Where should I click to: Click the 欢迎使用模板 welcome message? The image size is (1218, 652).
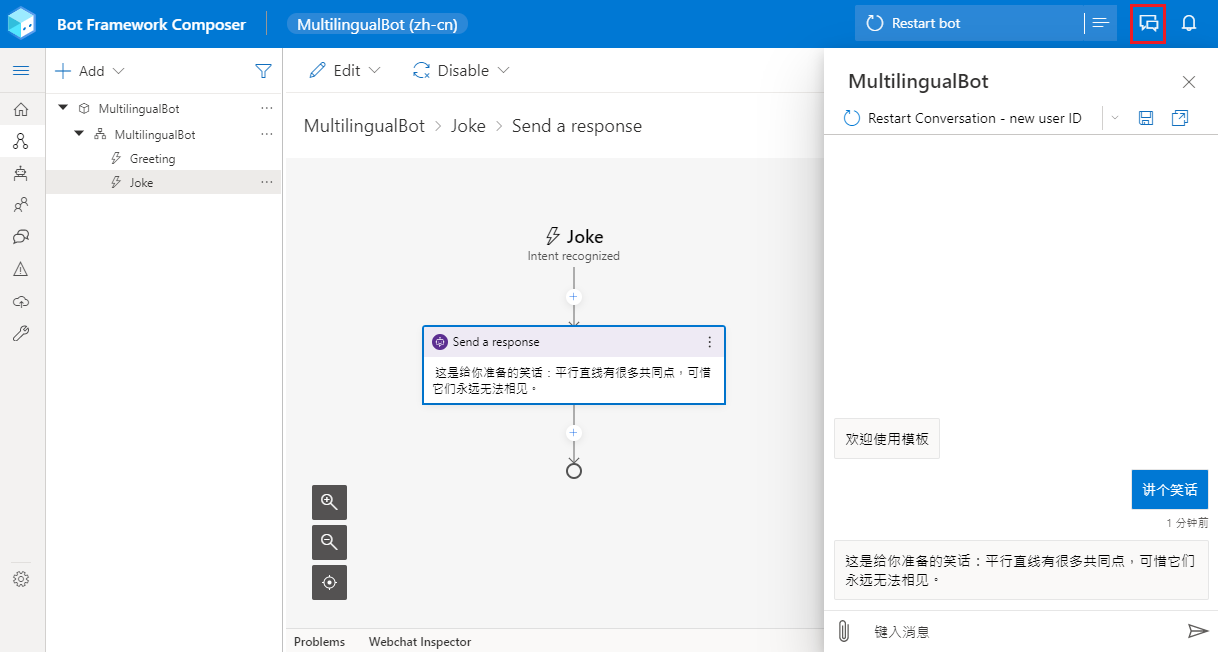pyautogui.click(x=887, y=439)
